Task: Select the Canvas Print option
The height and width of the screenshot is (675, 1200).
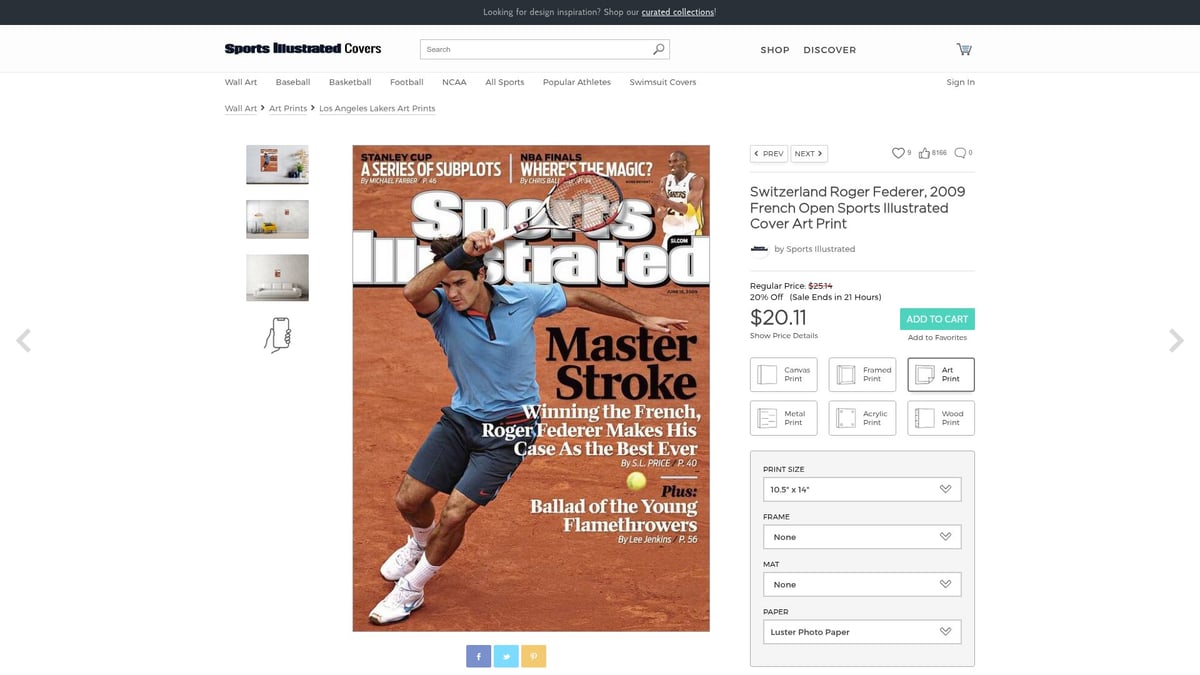Action: 783,374
